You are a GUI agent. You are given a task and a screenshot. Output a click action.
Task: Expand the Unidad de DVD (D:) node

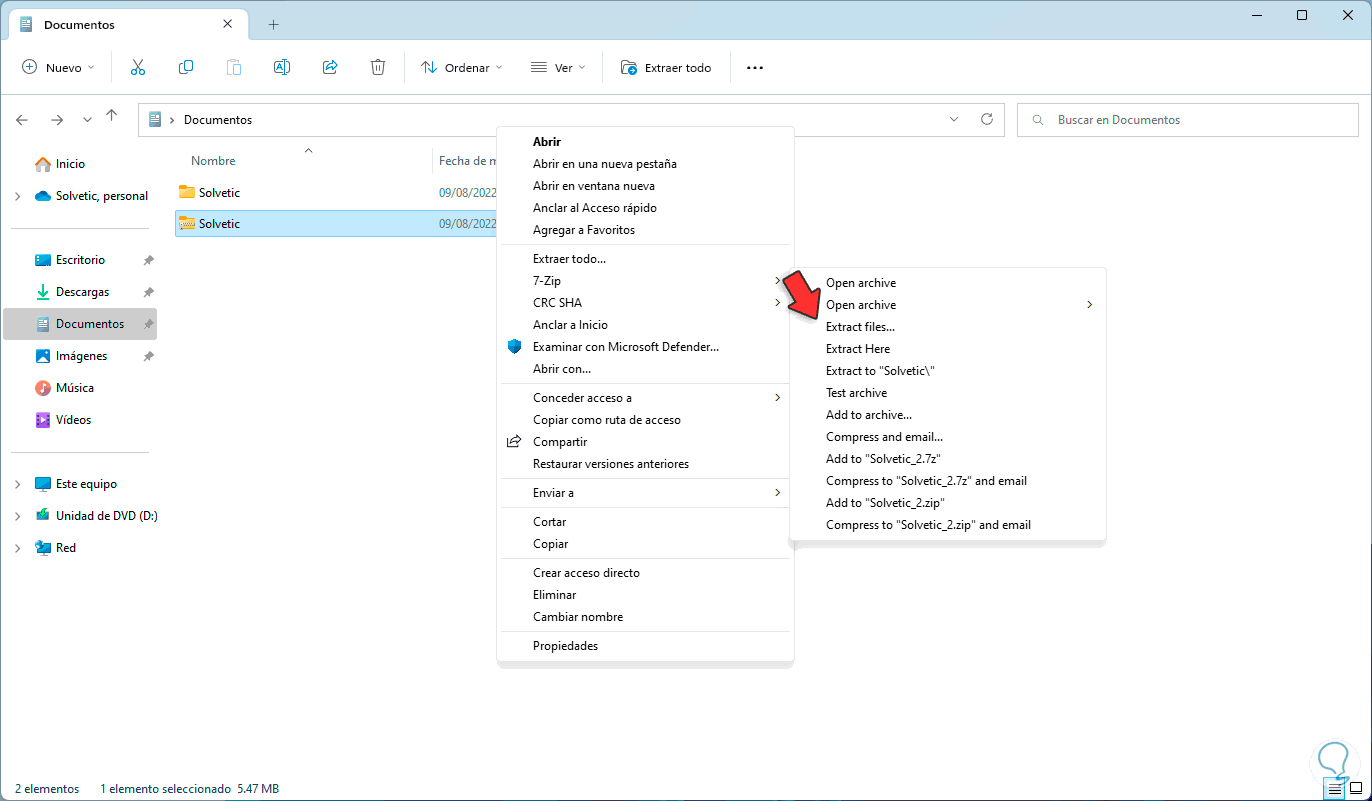click(18, 516)
